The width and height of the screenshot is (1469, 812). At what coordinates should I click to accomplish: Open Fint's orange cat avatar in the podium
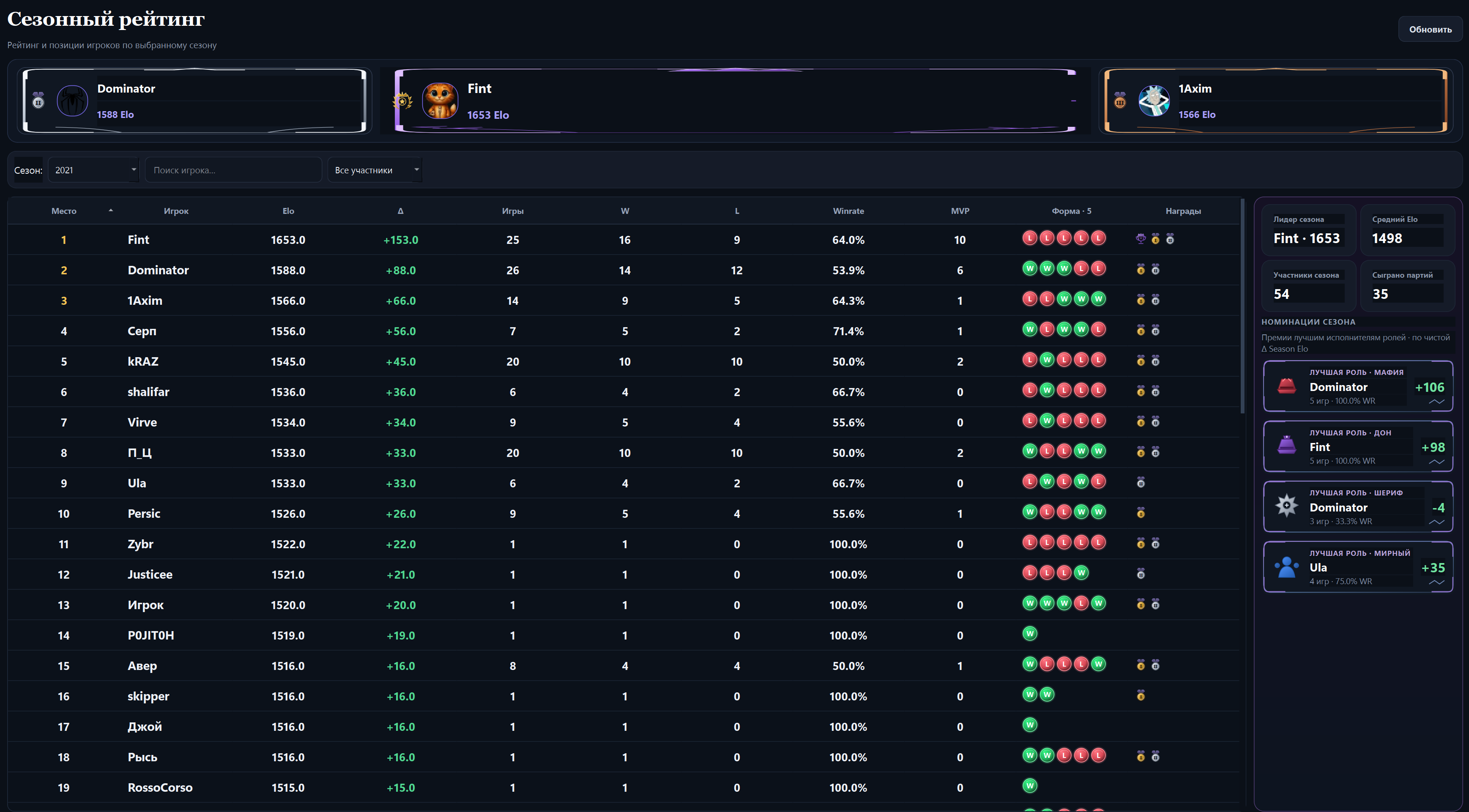[x=440, y=101]
